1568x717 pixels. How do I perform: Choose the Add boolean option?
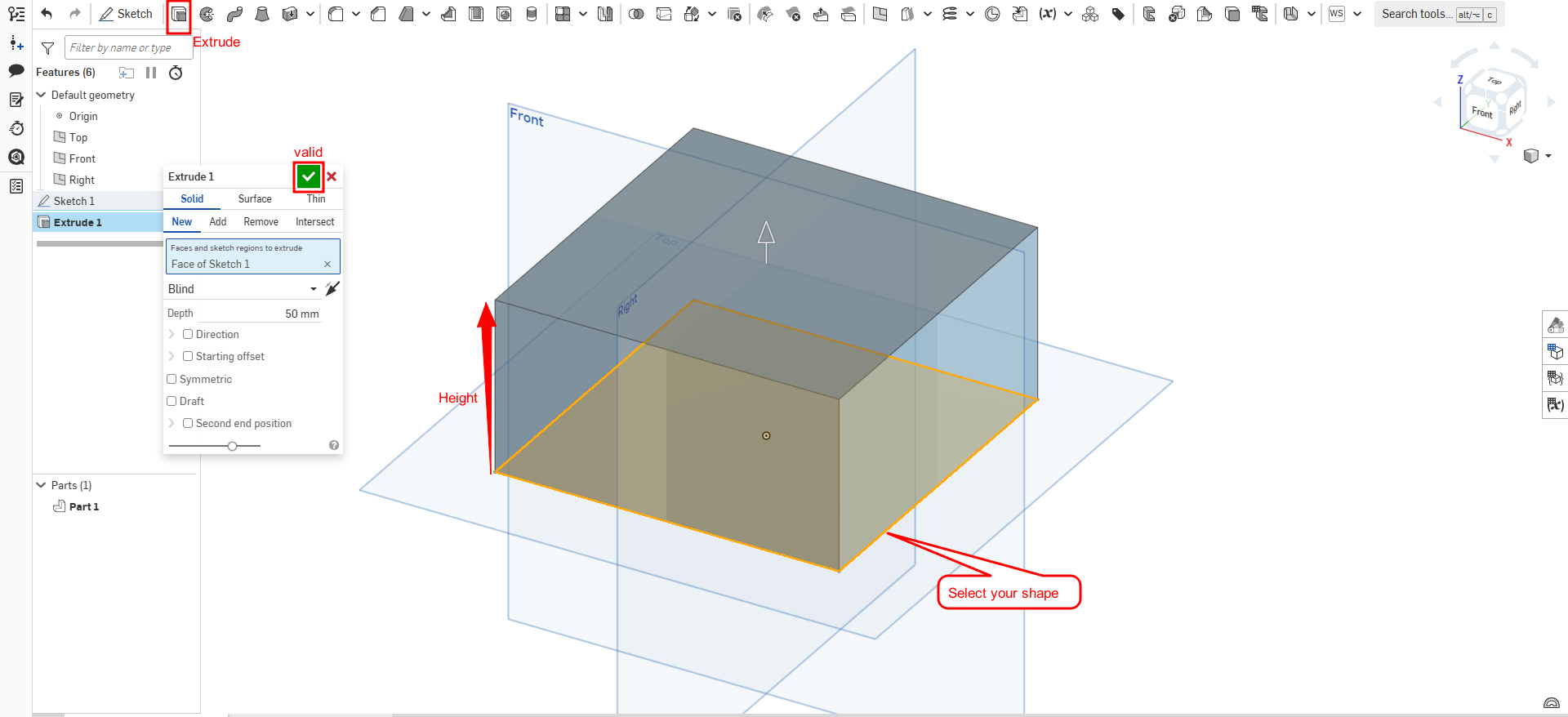pyautogui.click(x=218, y=221)
